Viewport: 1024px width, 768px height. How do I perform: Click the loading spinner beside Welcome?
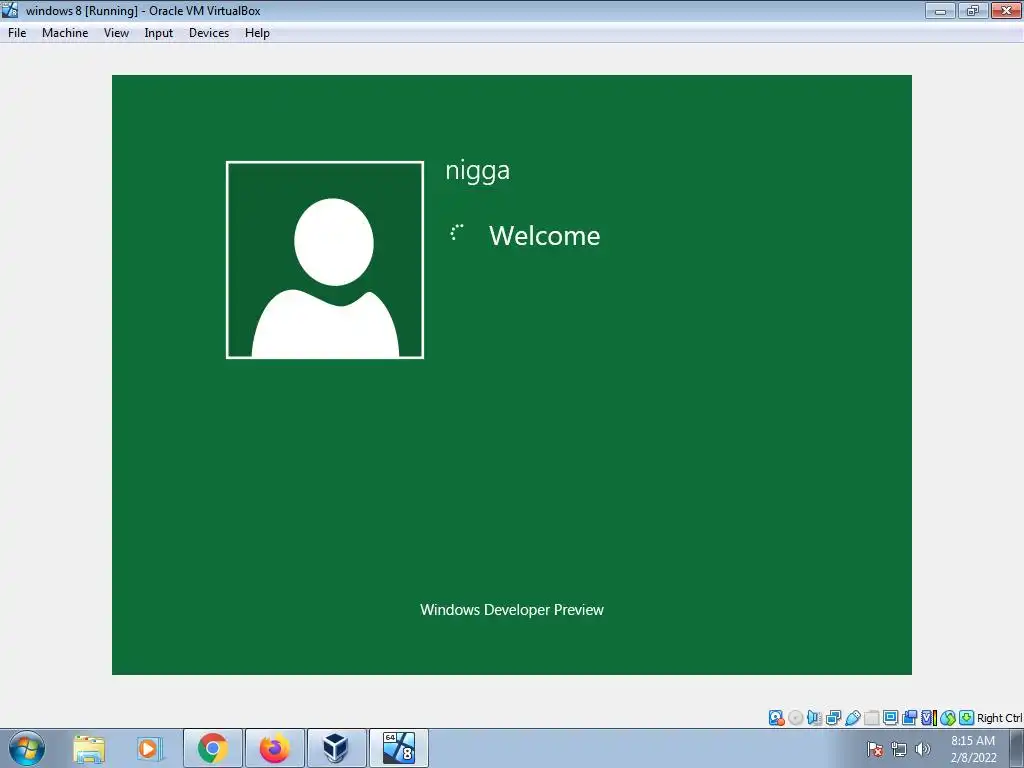(x=456, y=232)
